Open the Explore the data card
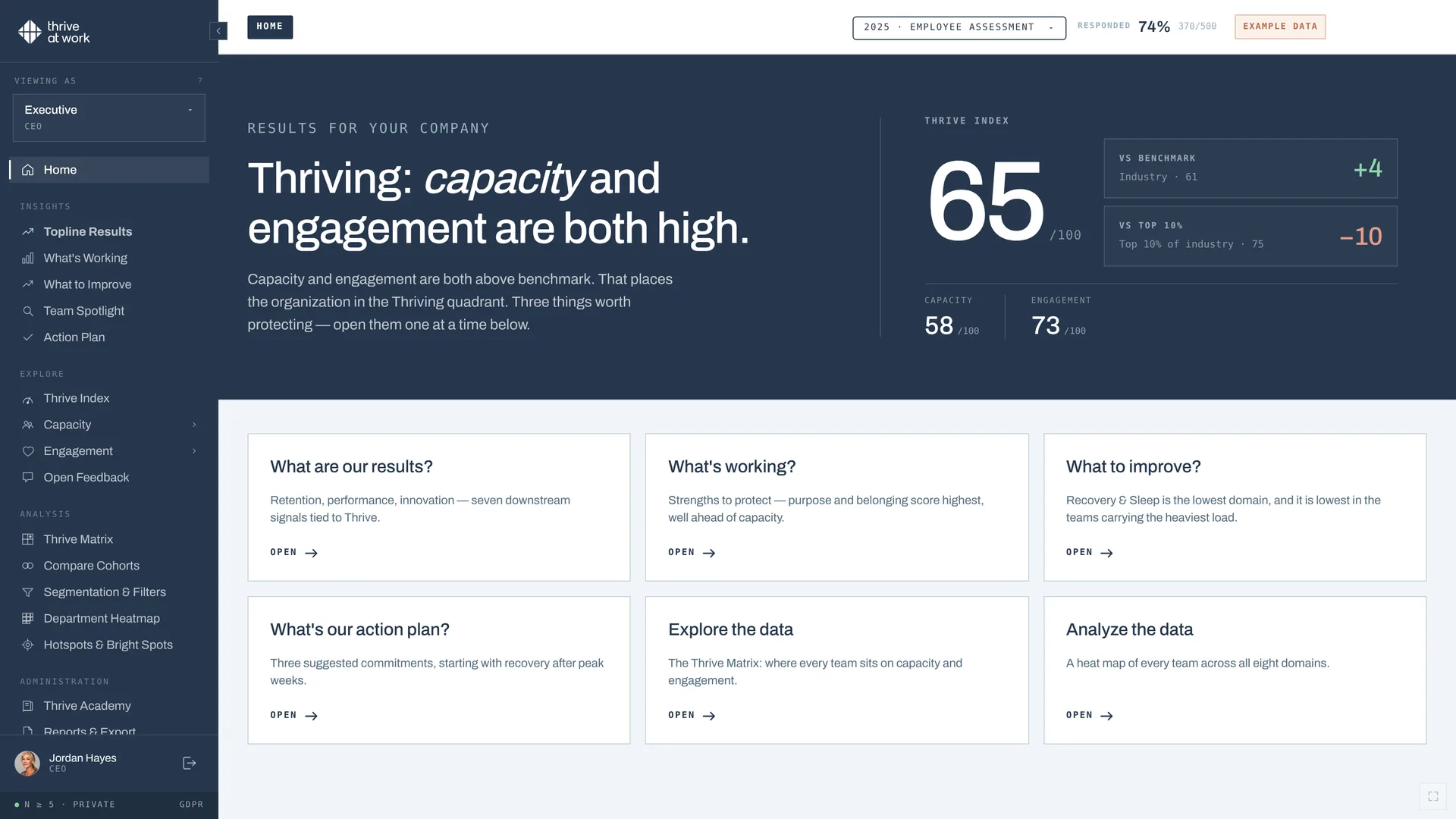This screenshot has height=819, width=1456. (x=837, y=670)
